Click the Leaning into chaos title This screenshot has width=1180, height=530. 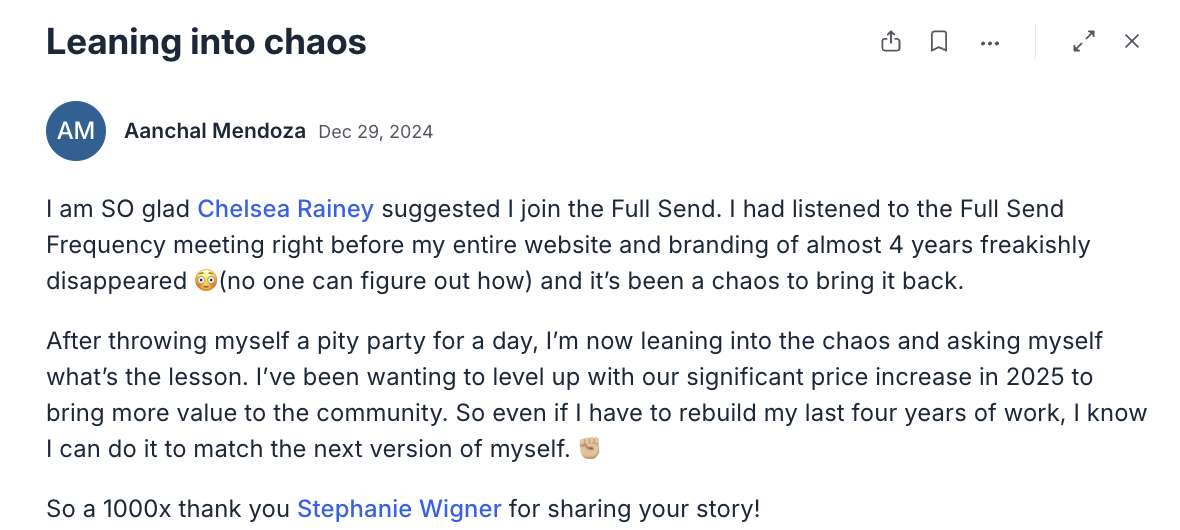tap(206, 41)
